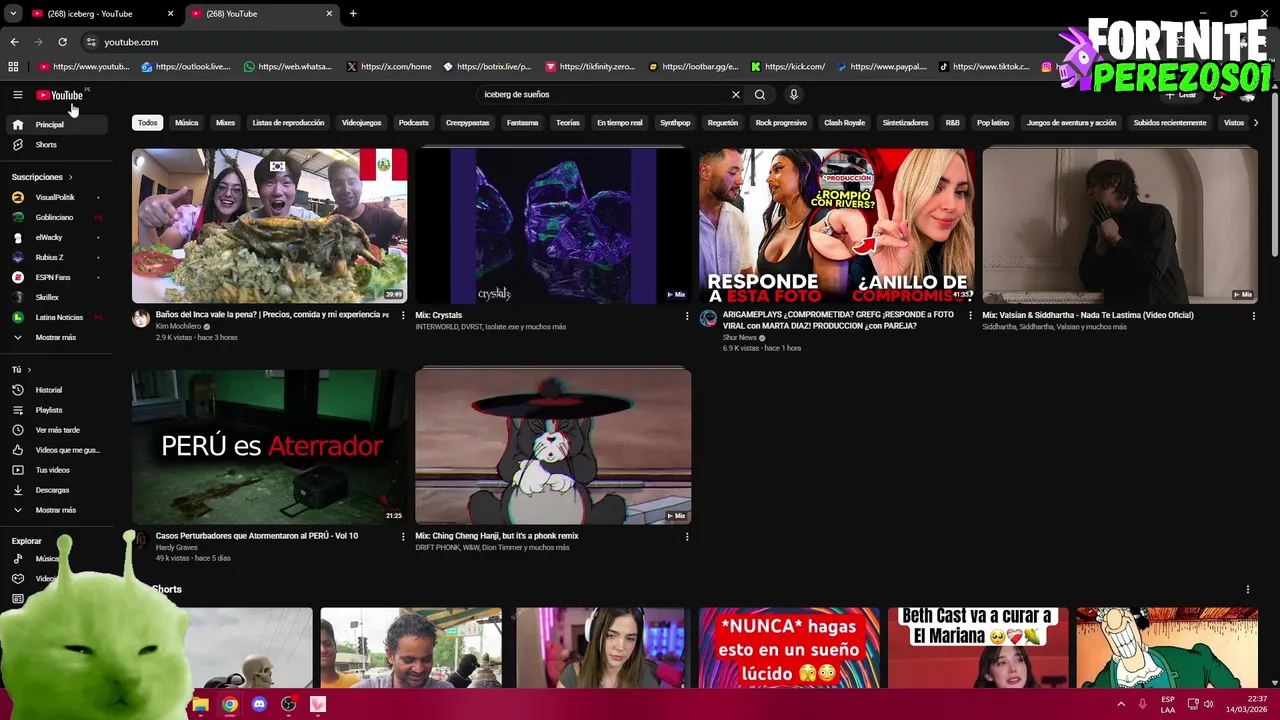This screenshot has height=720, width=1280.
Task: Open the Skrillex subscription channel
Action: click(x=56, y=297)
